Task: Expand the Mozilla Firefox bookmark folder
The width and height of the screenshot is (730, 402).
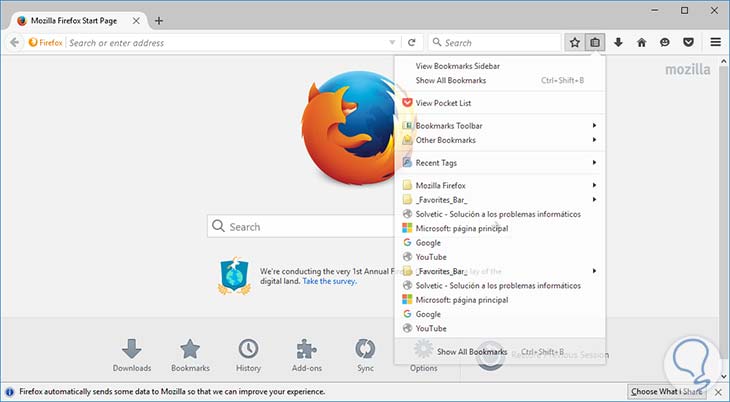Action: click(x=500, y=185)
